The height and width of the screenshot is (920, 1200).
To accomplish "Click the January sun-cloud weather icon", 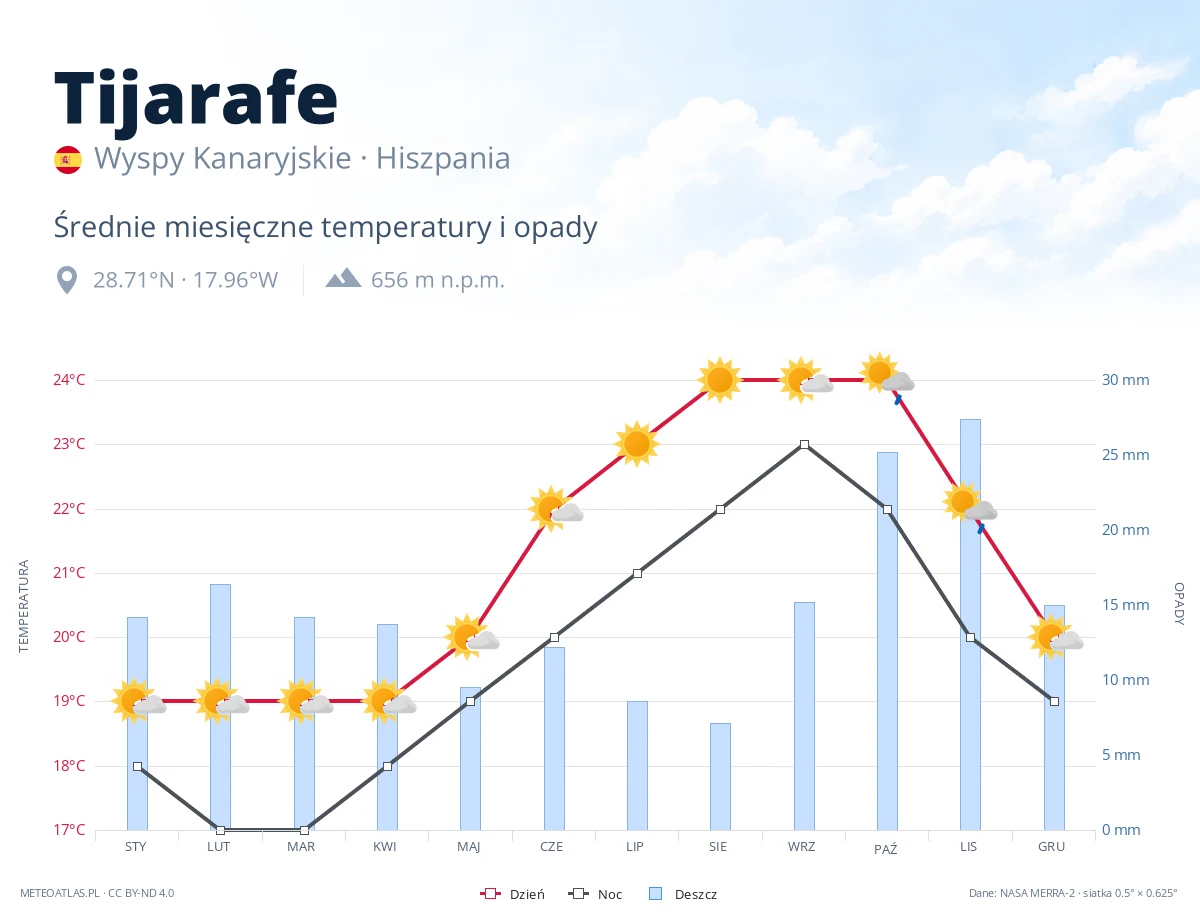I will (140, 701).
